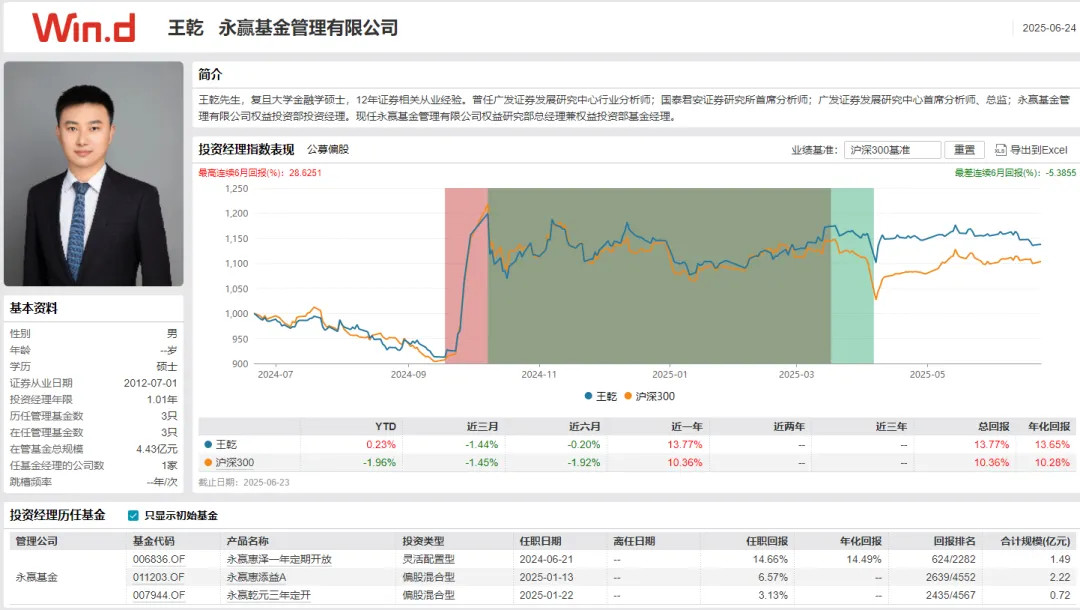Open 永赢乾元三年定开 product link
This screenshot has width=1080, height=610.
point(269,595)
